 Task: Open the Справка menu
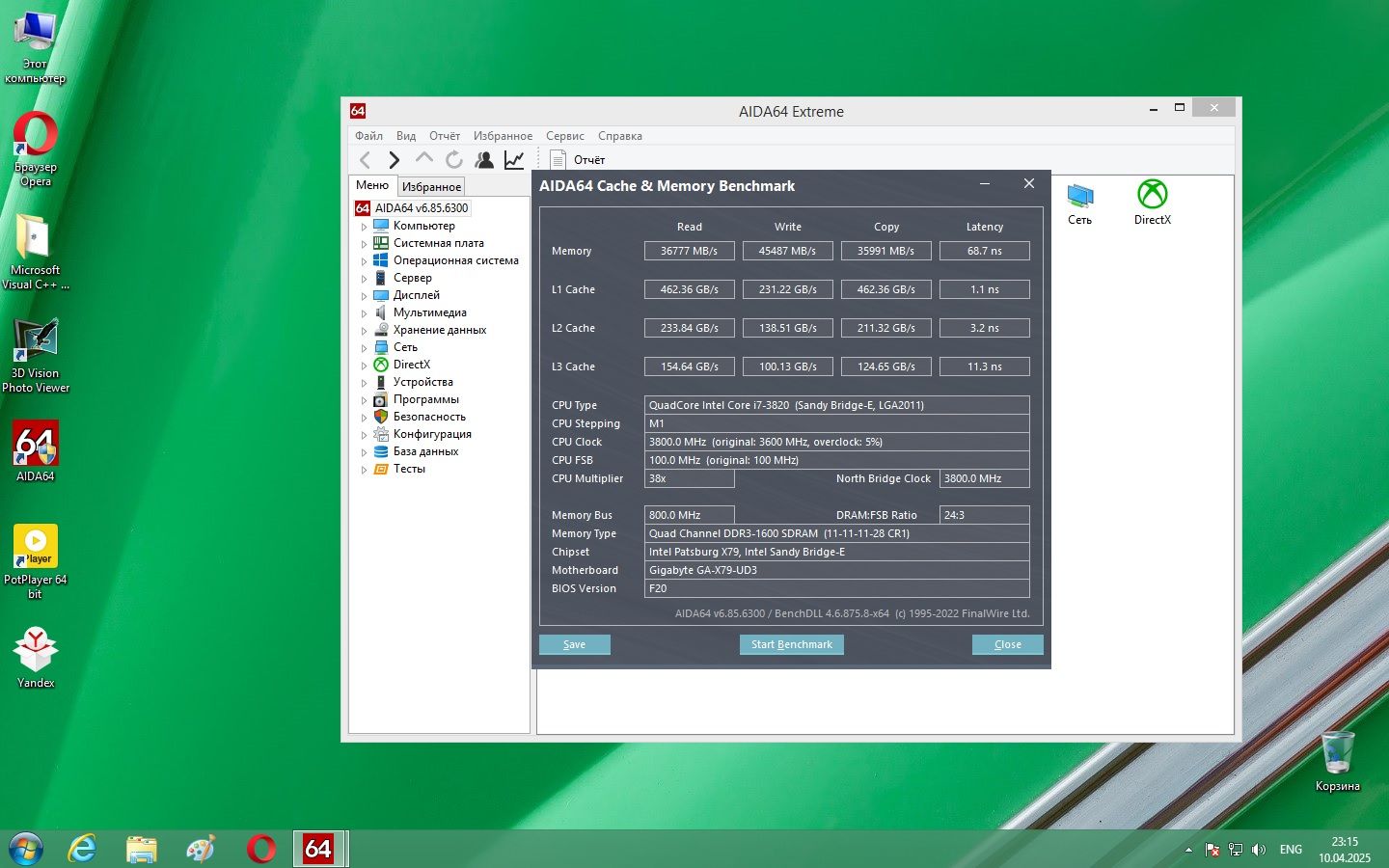(x=620, y=136)
